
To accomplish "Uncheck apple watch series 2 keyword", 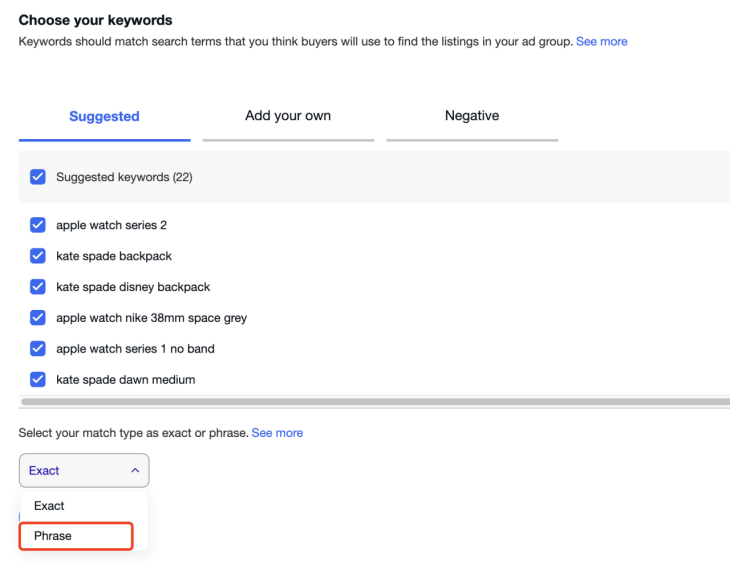I will click(38, 225).
